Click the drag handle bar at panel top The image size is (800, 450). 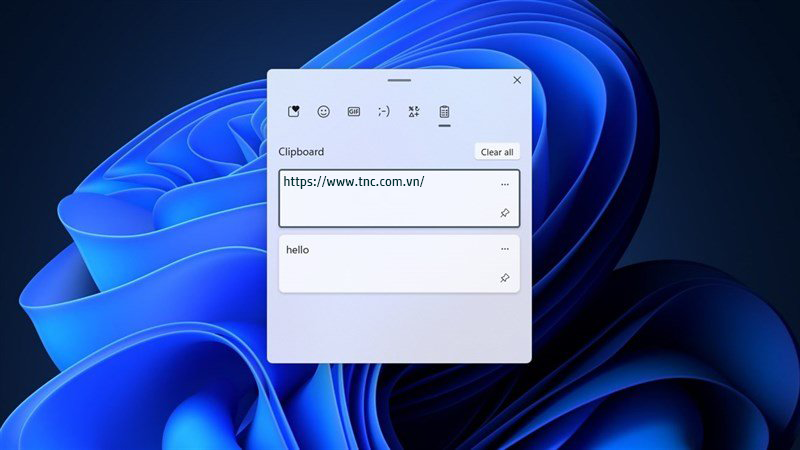point(399,80)
